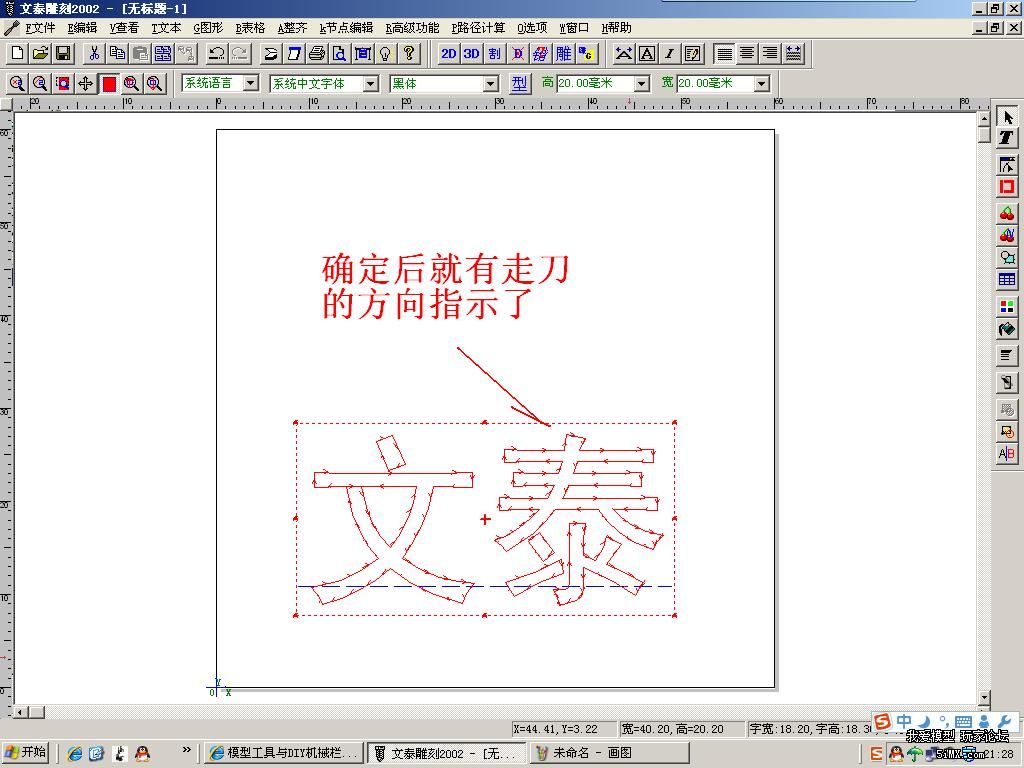Click the red fill square in view toolbar
The image size is (1024, 768).
point(109,84)
